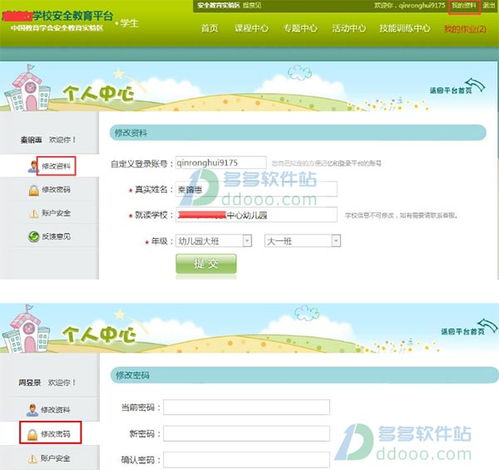Image resolution: width=499 pixels, height=470 pixels.
Task: Click the 自定义登录账号 input field
Action: pyautogui.click(x=221, y=163)
